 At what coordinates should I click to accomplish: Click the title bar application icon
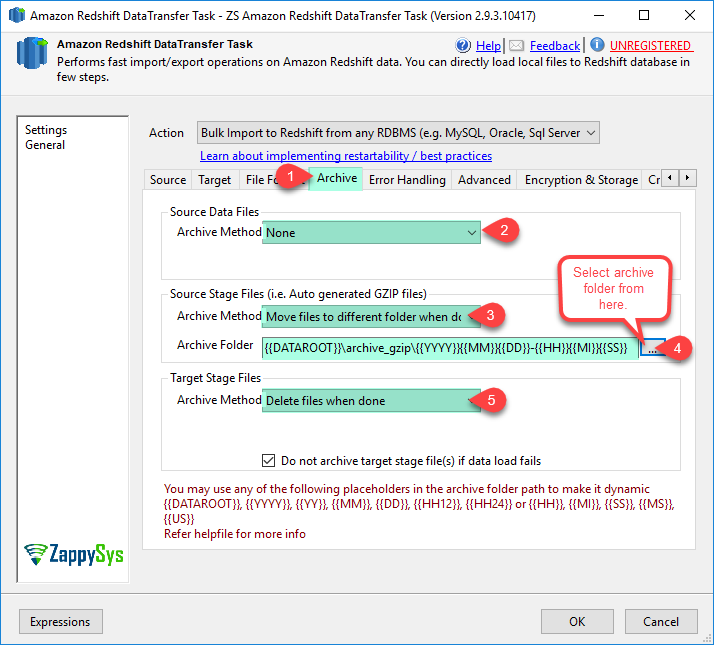click(x=16, y=15)
